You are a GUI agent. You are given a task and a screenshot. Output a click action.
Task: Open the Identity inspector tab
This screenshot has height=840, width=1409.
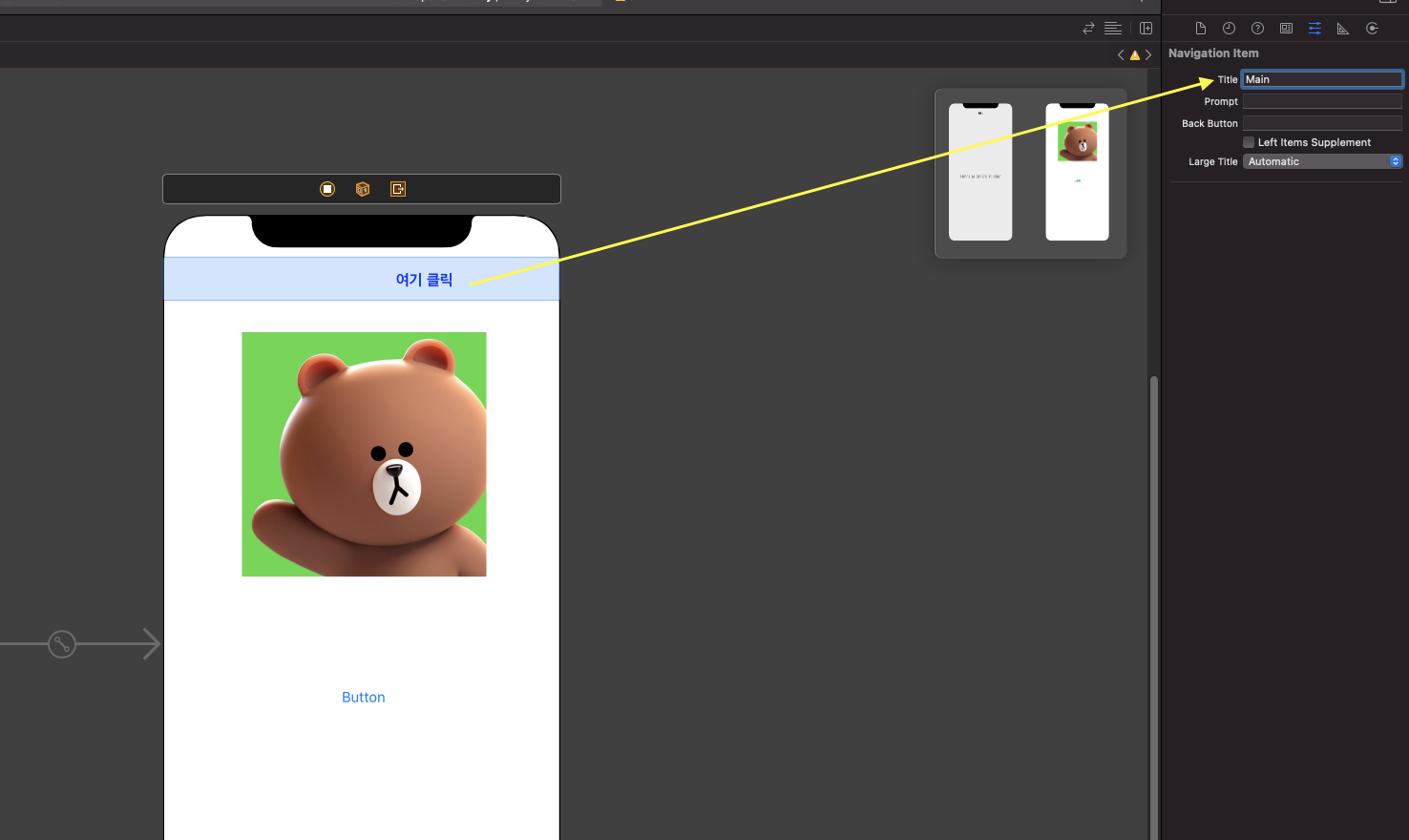click(1287, 29)
